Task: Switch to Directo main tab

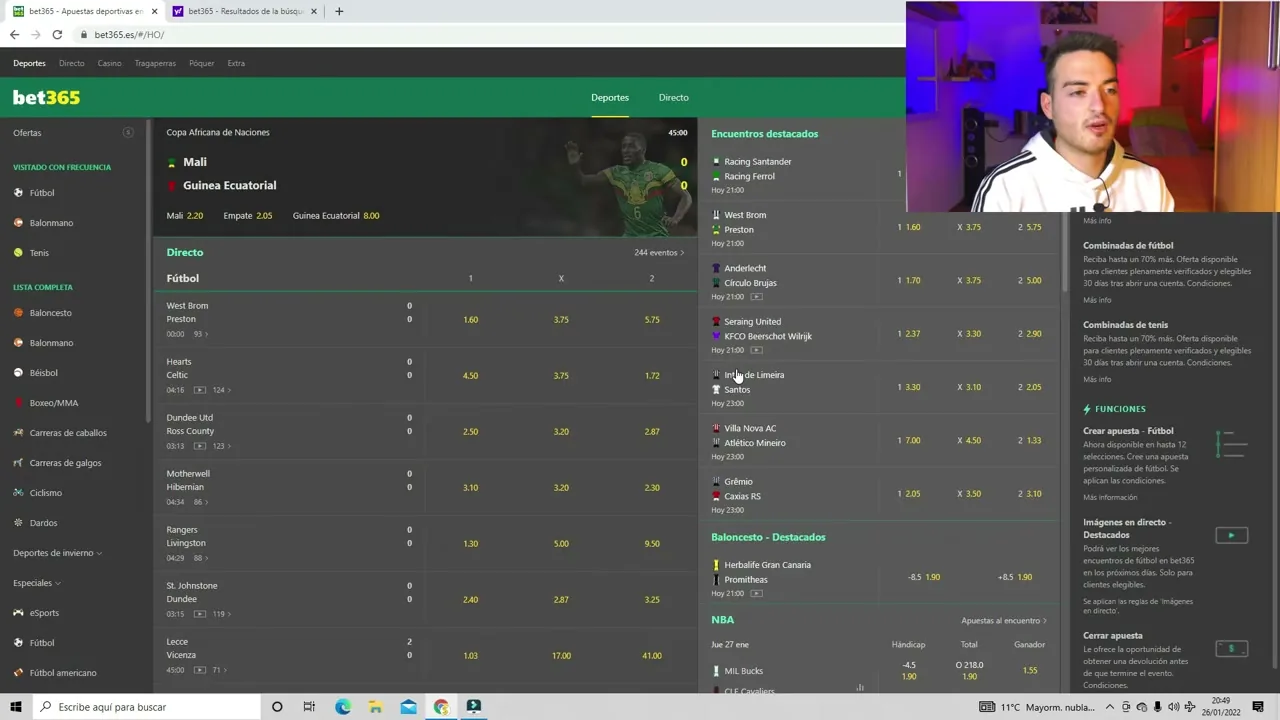Action: [673, 97]
